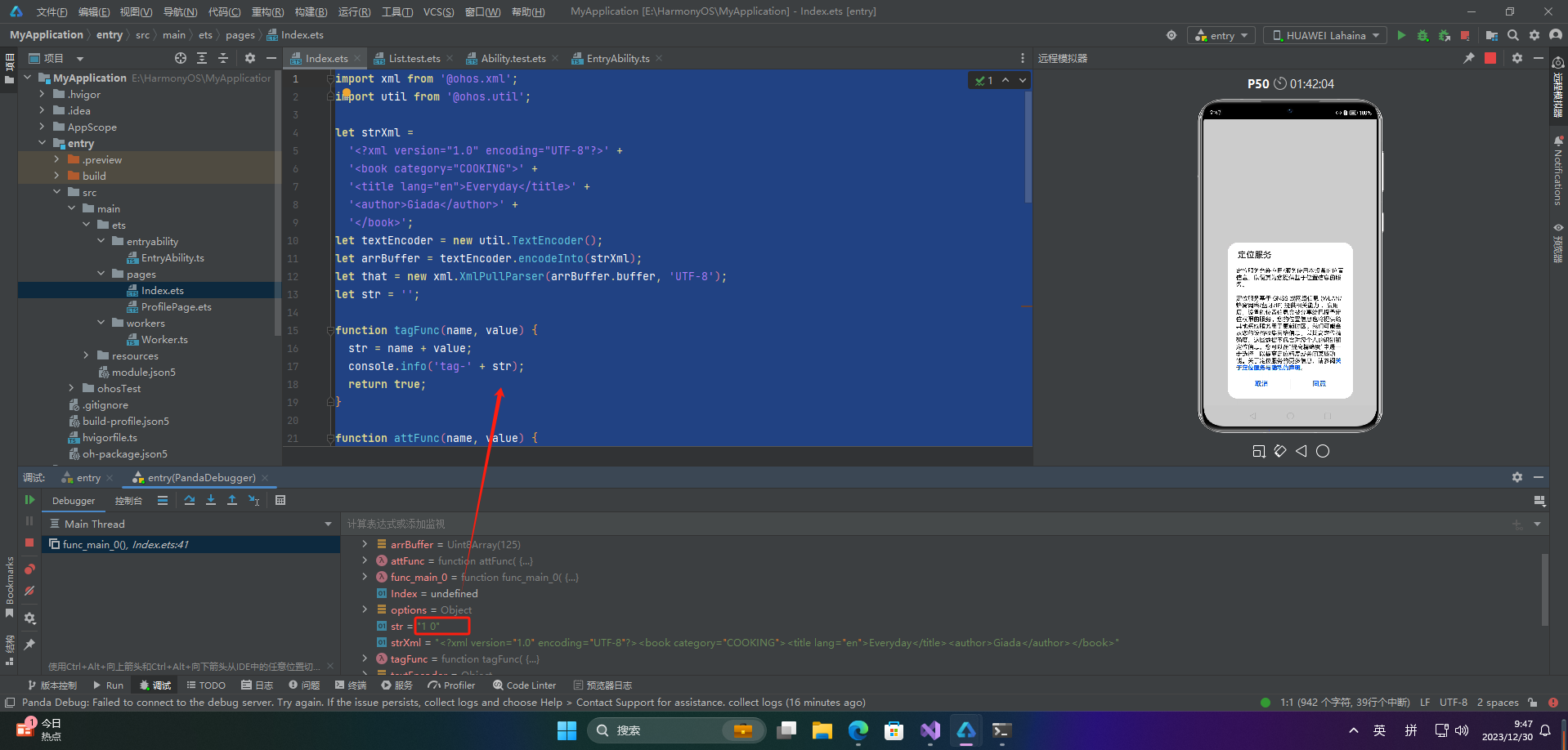Toggle the Profiler tool window

452,685
